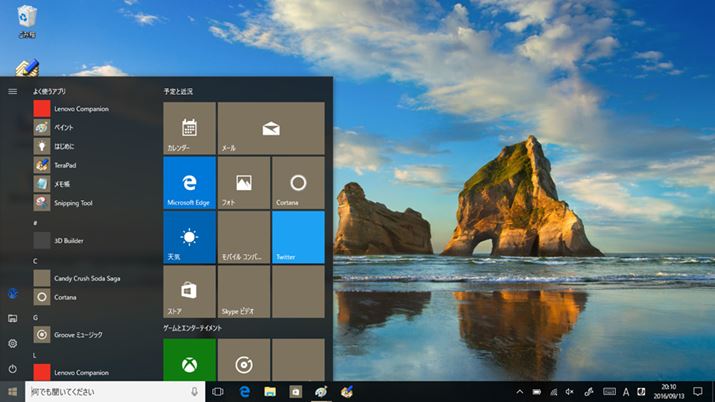This screenshot has height=402, width=715.
Task: Select 3D Builder in app list
Action: click(x=72, y=240)
